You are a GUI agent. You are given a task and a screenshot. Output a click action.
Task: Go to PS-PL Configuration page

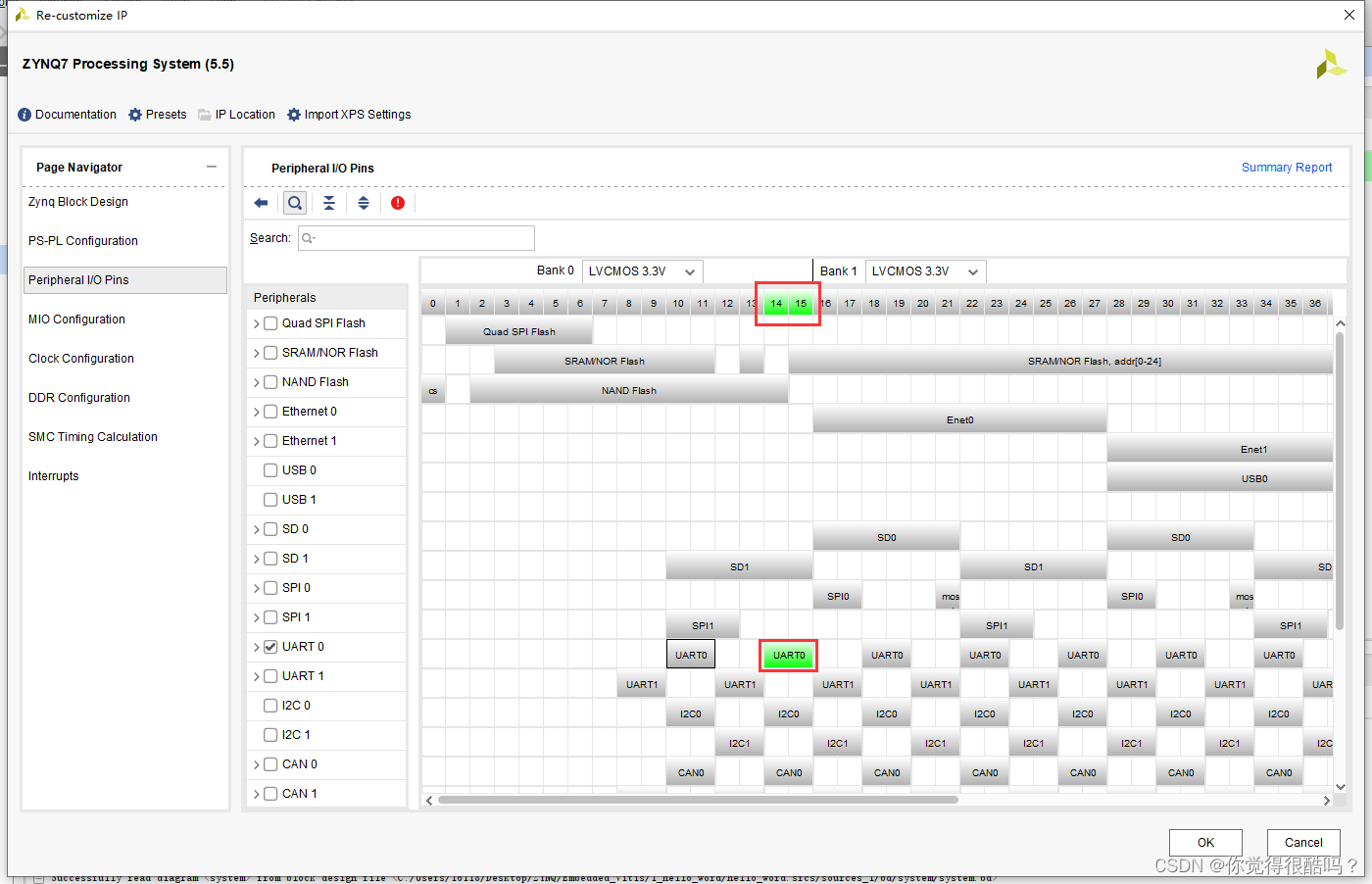click(x=83, y=241)
